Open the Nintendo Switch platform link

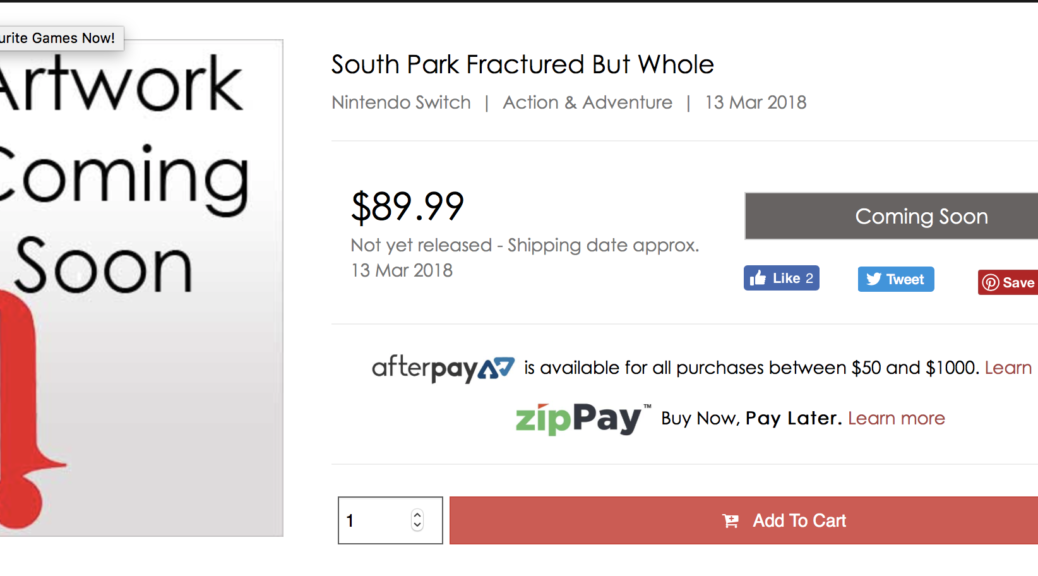coord(401,103)
